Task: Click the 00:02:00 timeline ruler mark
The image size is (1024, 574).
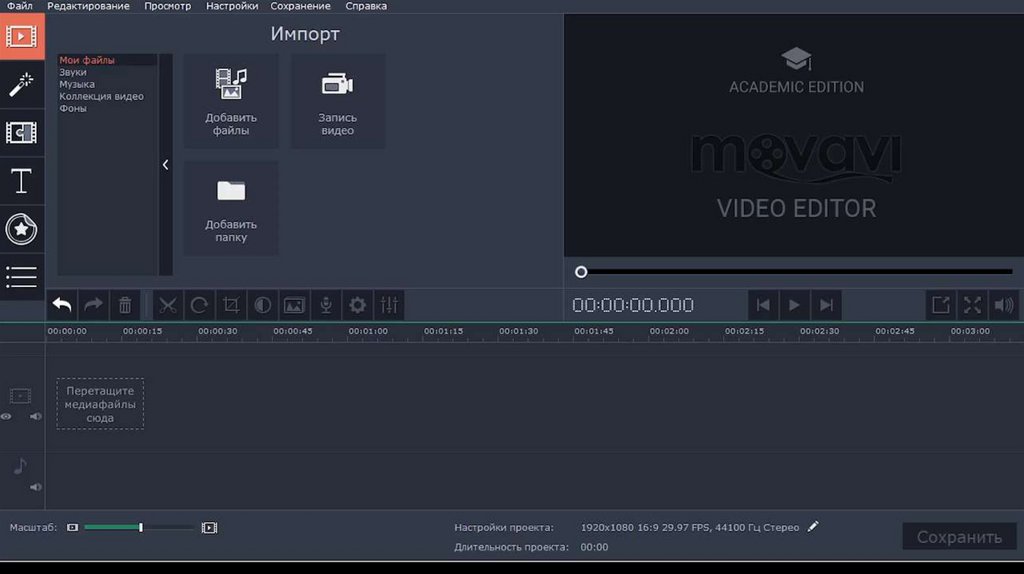Action: tap(669, 331)
